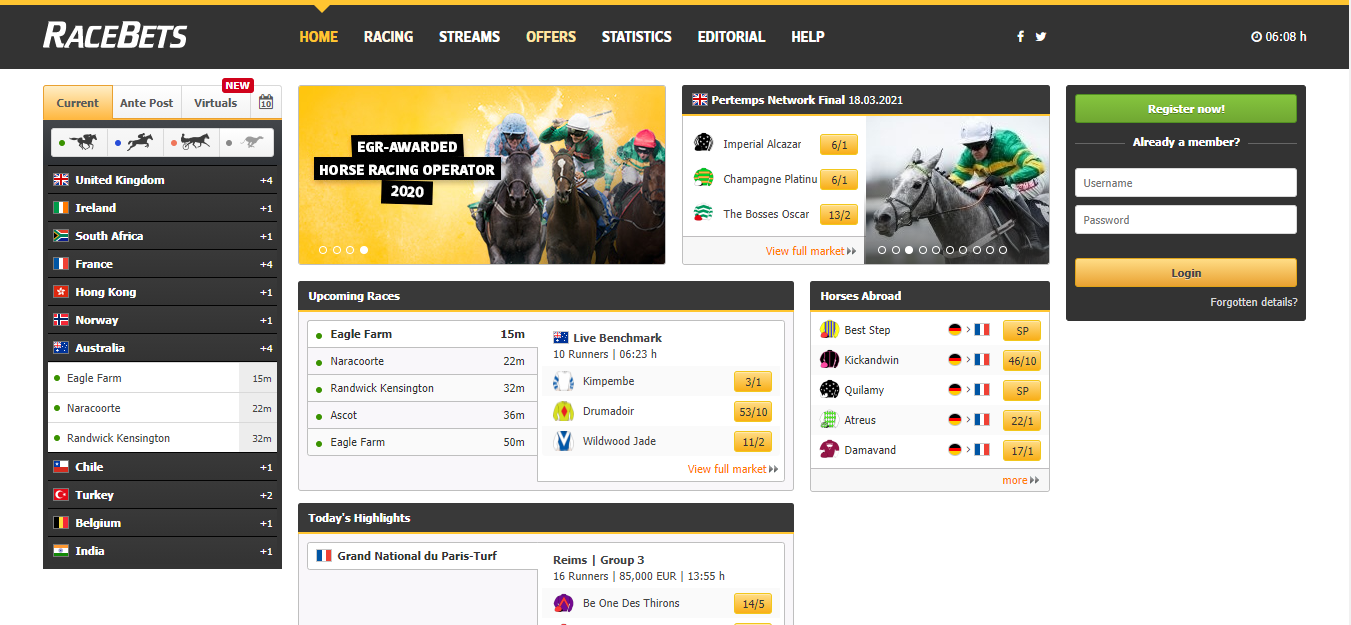The width and height of the screenshot is (1351, 625).
Task: Expand Turkey races in sidebar
Action: pyautogui.click(x=162, y=495)
